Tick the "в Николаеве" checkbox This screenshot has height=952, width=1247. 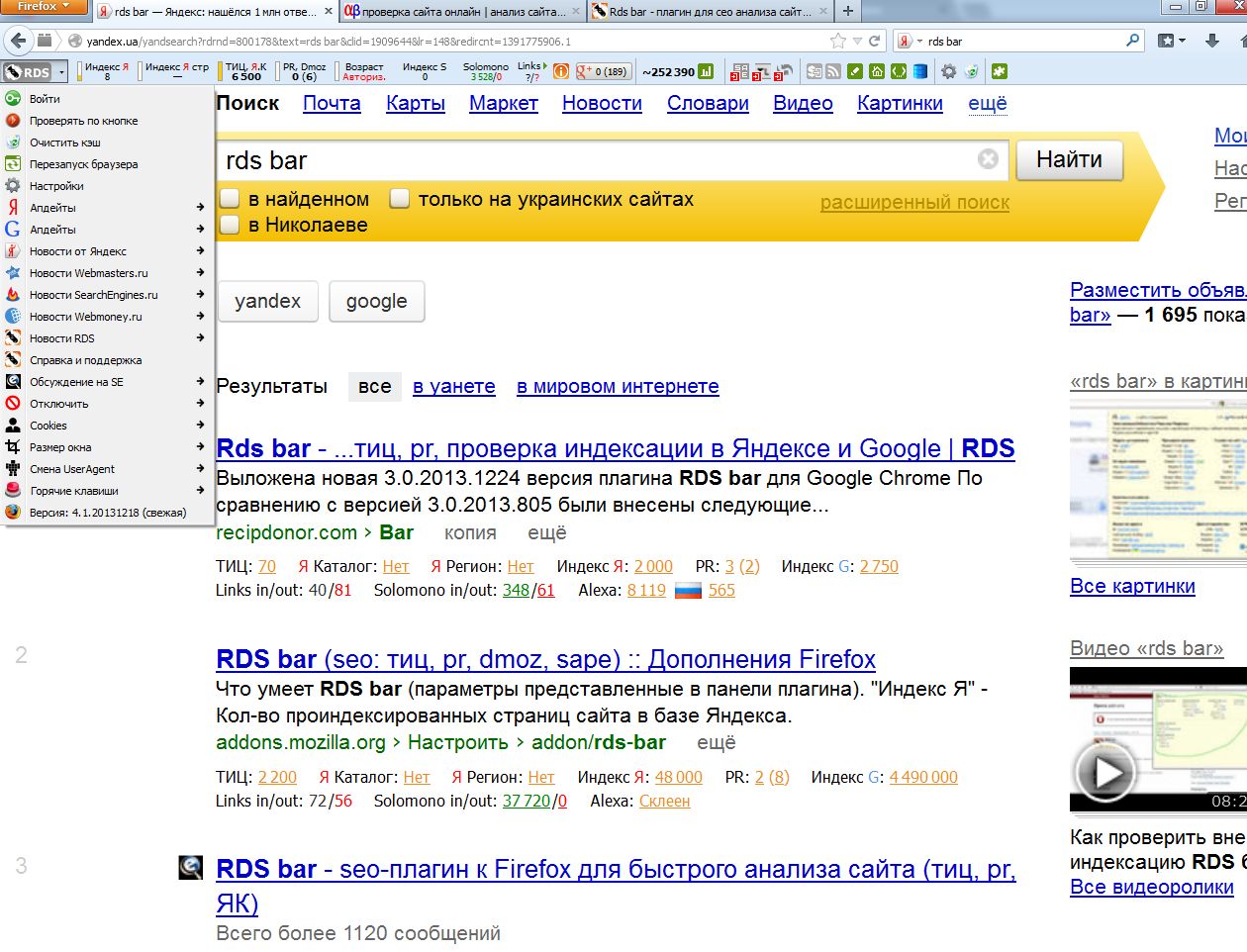click(230, 225)
